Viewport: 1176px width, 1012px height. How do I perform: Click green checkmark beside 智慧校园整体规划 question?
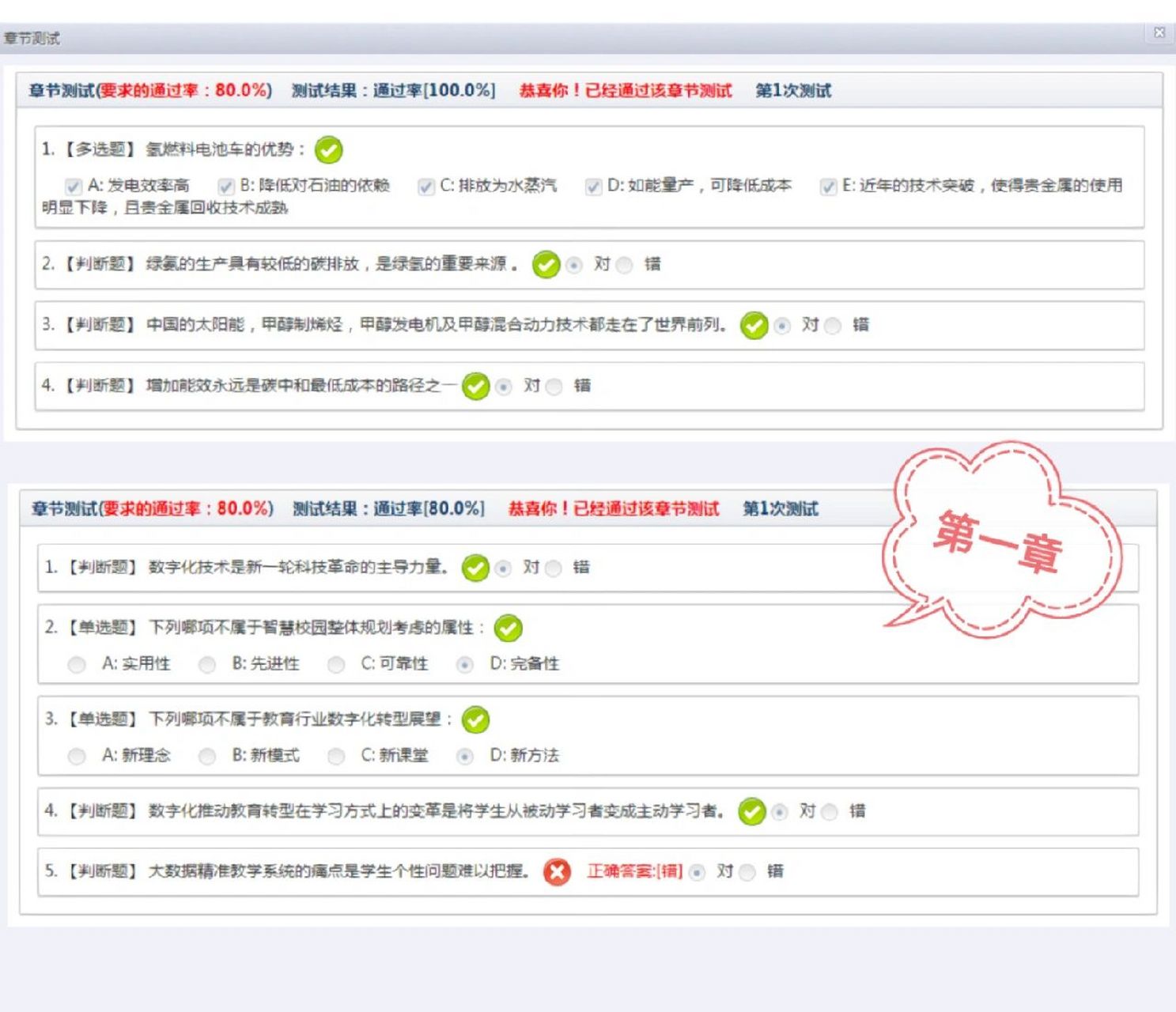[508, 629]
